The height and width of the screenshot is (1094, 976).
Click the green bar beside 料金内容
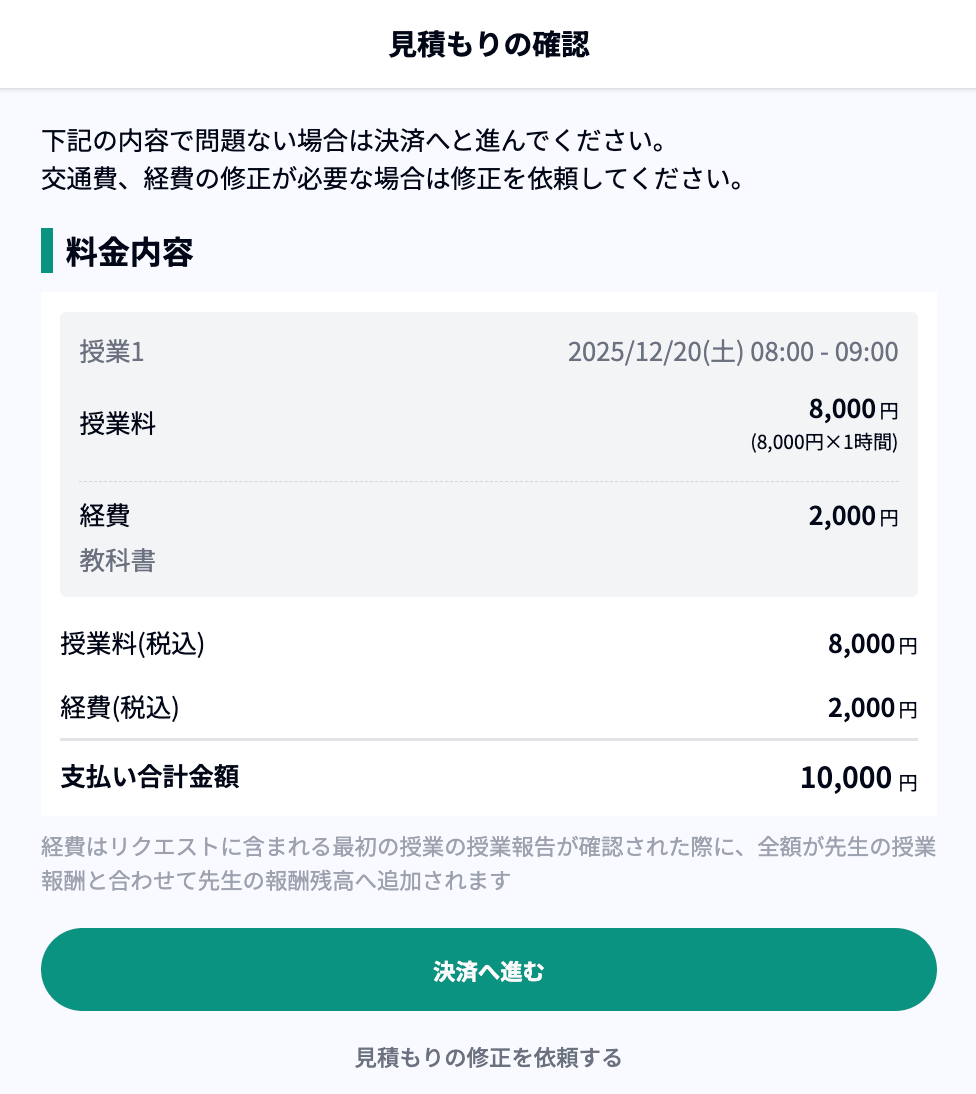[47, 250]
